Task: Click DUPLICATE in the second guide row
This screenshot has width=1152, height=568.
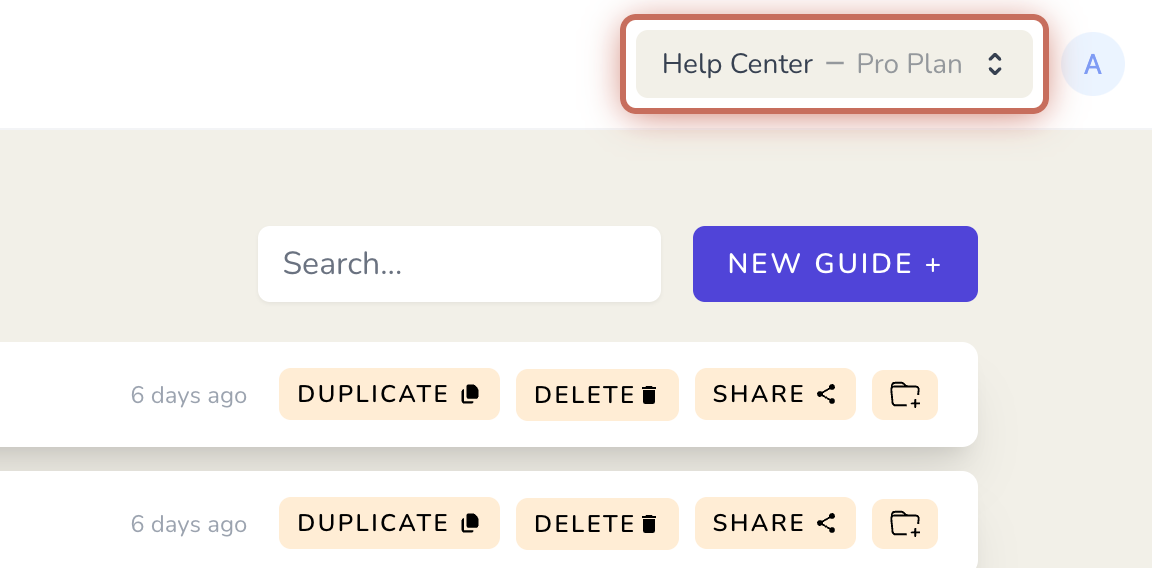Action: point(389,522)
